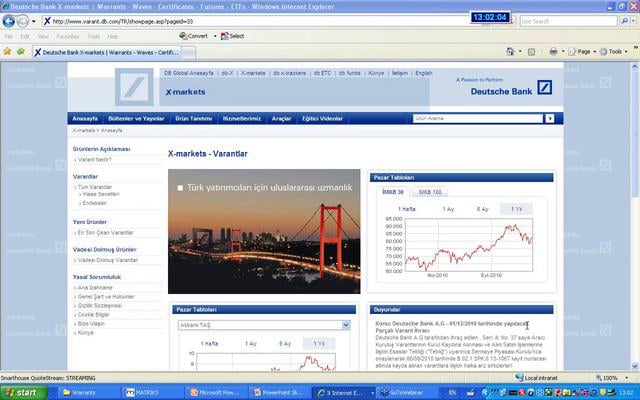Viewport: 640px width, 400px height.
Task: Open DB Global Anasayfa link
Action: point(189,73)
